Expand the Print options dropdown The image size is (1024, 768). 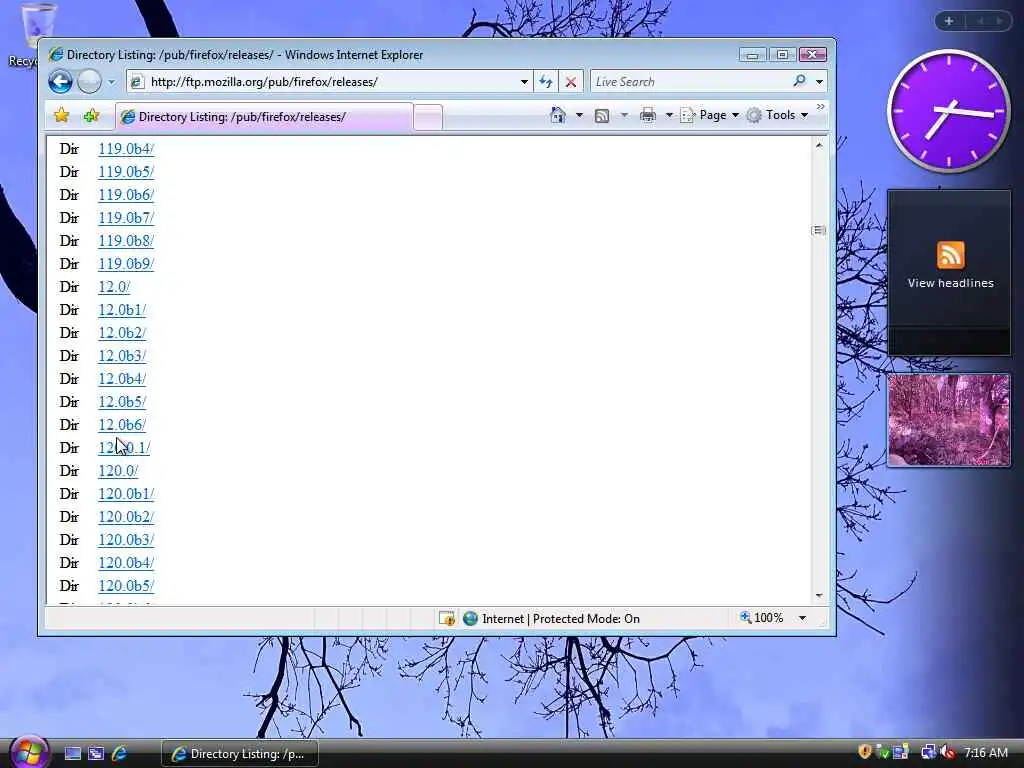coord(669,116)
